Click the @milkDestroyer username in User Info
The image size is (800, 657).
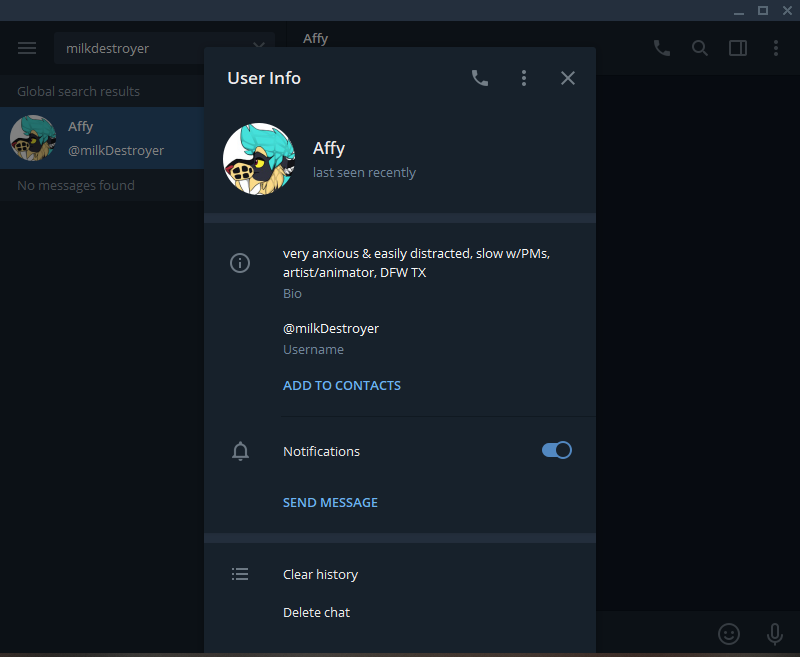(x=331, y=328)
